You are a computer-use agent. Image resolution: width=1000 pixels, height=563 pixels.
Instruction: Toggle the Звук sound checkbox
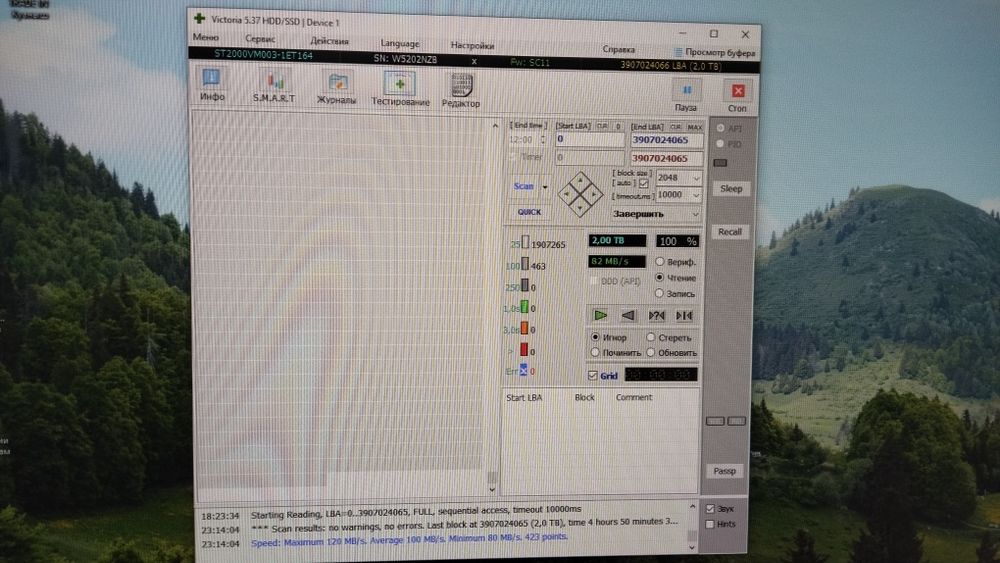click(x=710, y=509)
